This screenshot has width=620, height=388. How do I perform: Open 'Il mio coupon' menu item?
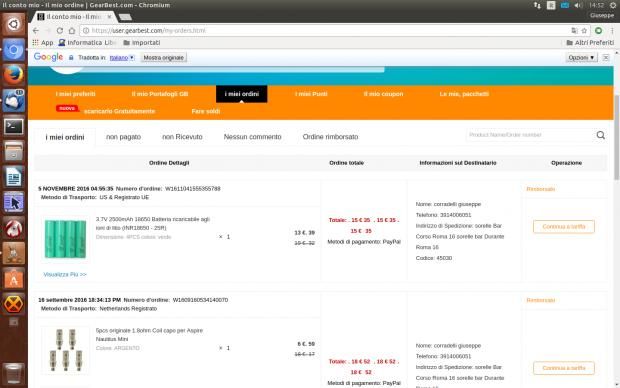click(383, 94)
